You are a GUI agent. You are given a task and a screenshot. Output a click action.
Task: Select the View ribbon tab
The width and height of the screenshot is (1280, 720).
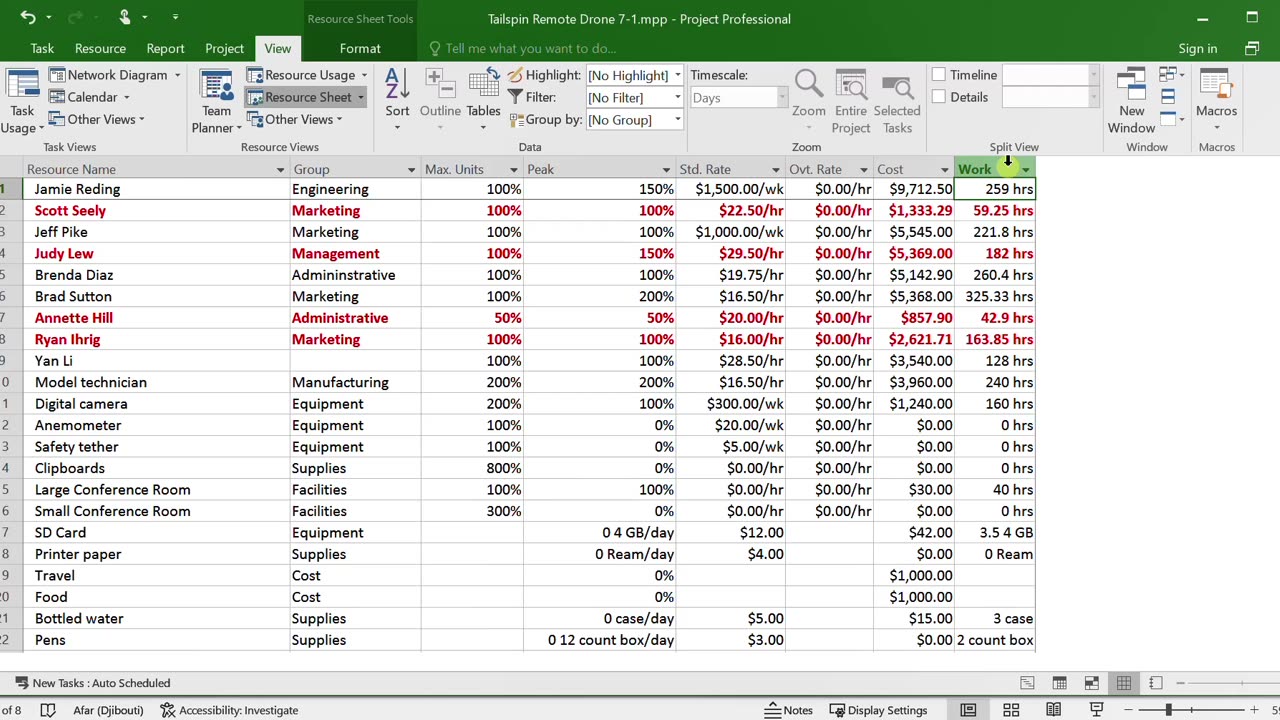[x=278, y=48]
